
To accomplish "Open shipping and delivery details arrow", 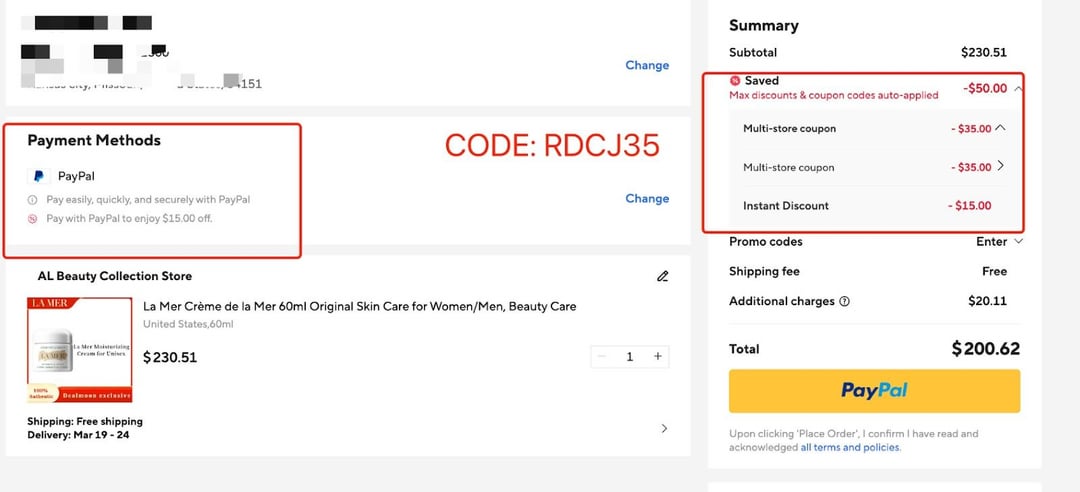I will pyautogui.click(x=665, y=428).
